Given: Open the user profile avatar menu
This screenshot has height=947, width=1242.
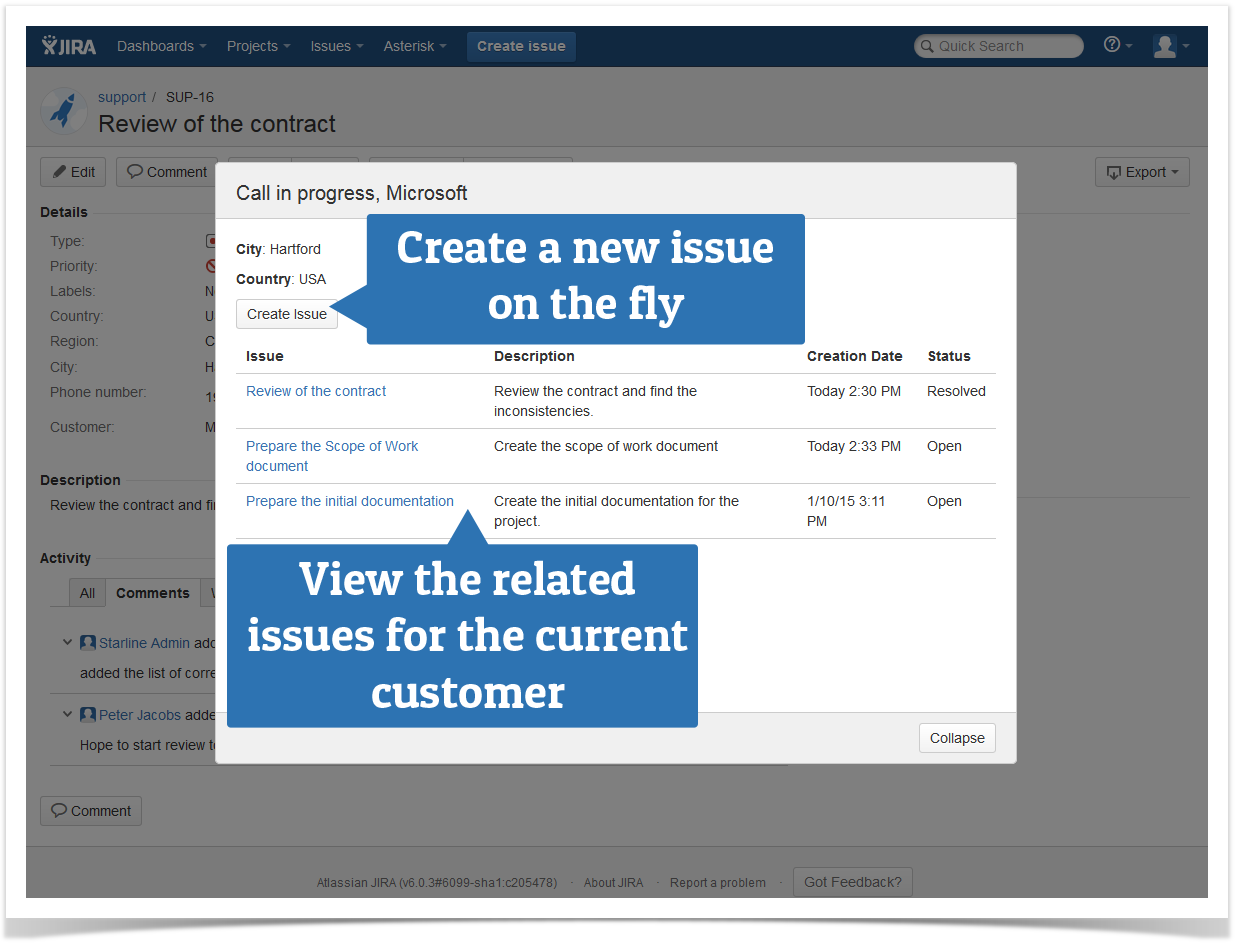Looking at the screenshot, I should click(x=1171, y=46).
